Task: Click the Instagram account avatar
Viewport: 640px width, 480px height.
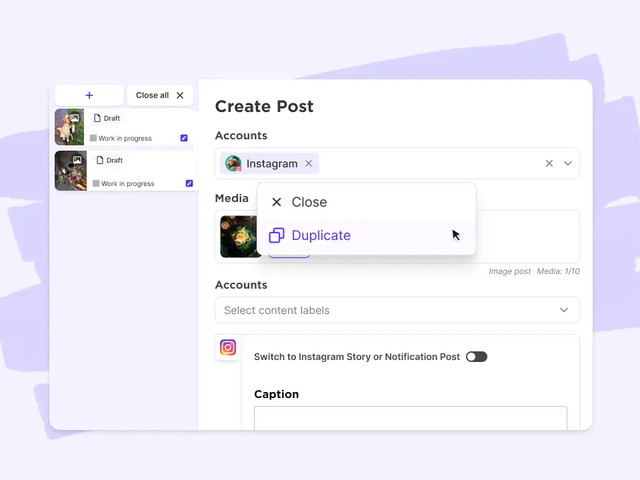Action: (233, 163)
